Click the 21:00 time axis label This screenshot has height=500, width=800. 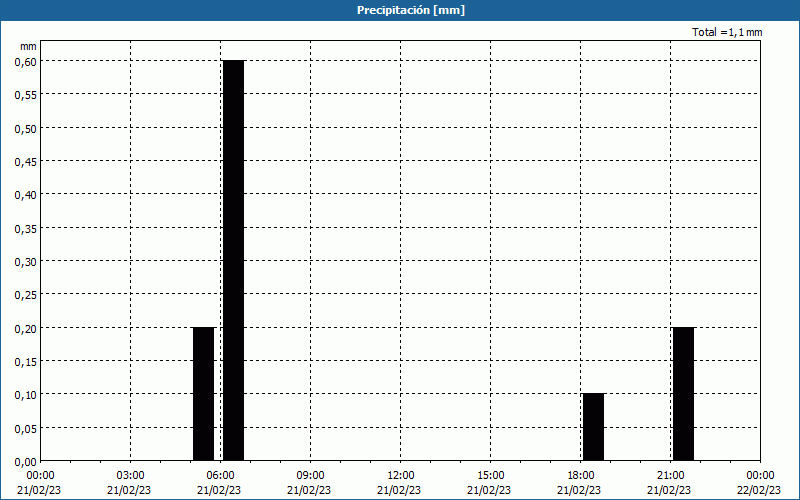tap(670, 475)
